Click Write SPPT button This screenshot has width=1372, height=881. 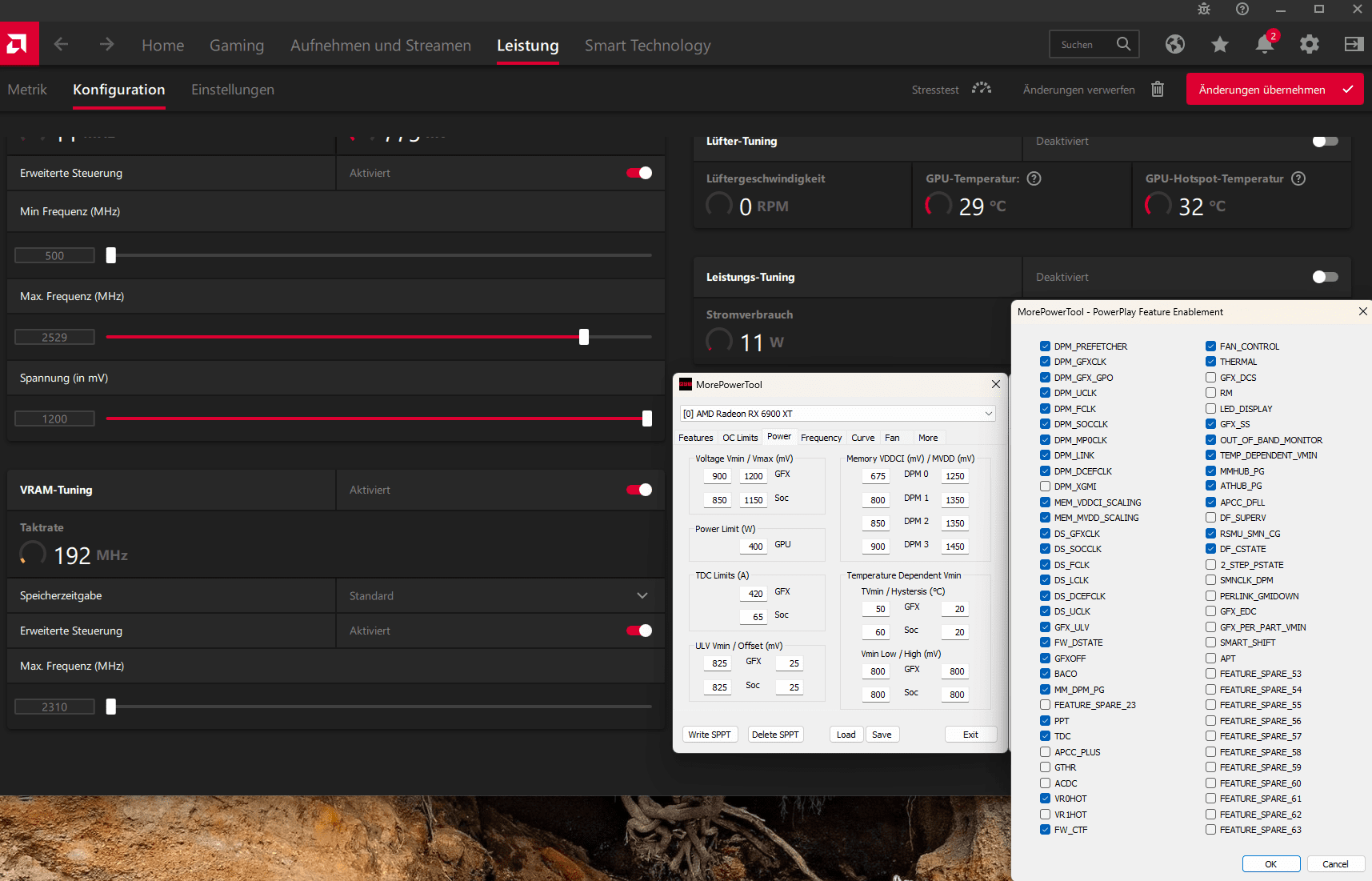(x=710, y=735)
